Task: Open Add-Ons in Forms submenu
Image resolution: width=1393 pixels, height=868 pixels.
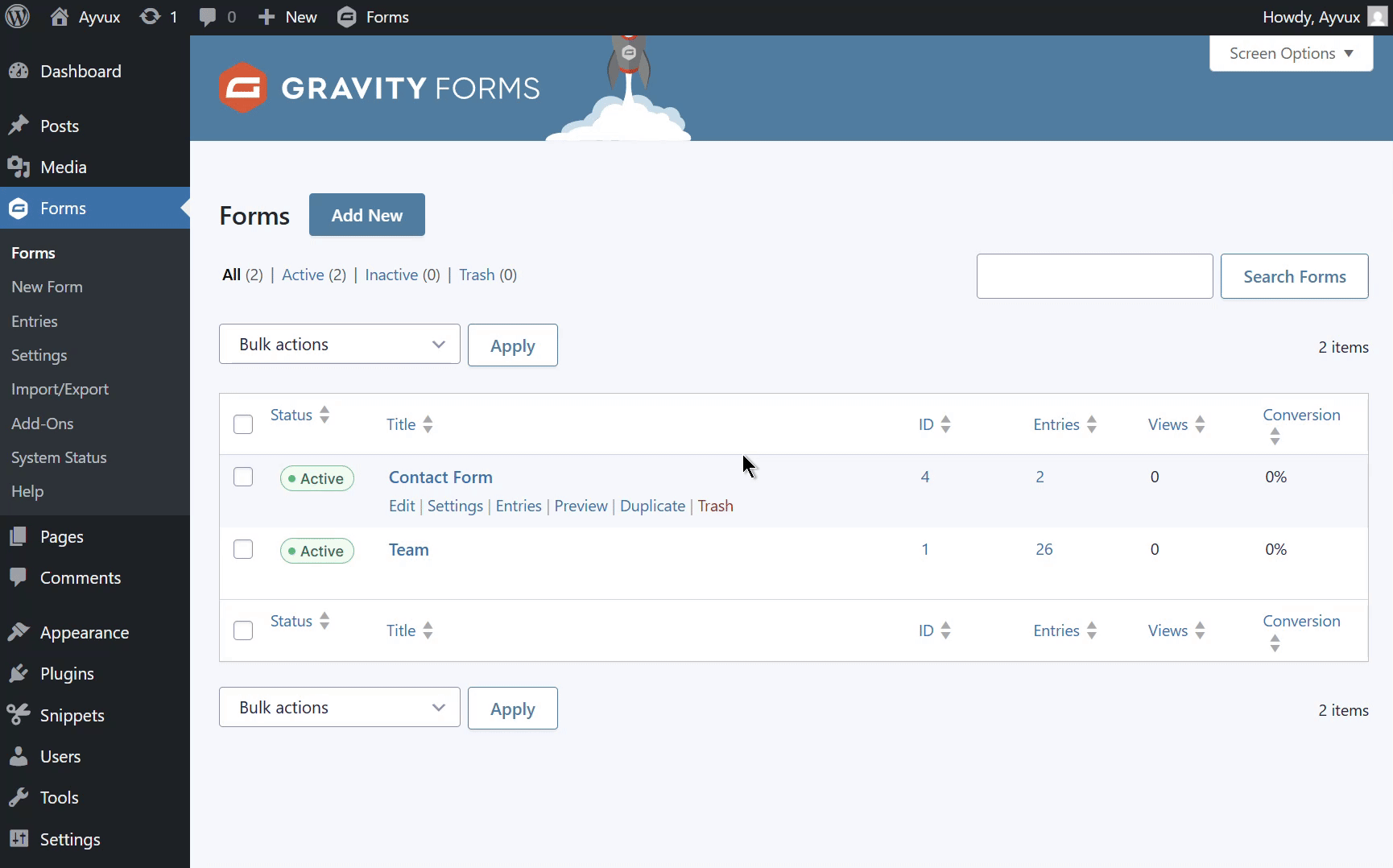Action: (x=43, y=424)
